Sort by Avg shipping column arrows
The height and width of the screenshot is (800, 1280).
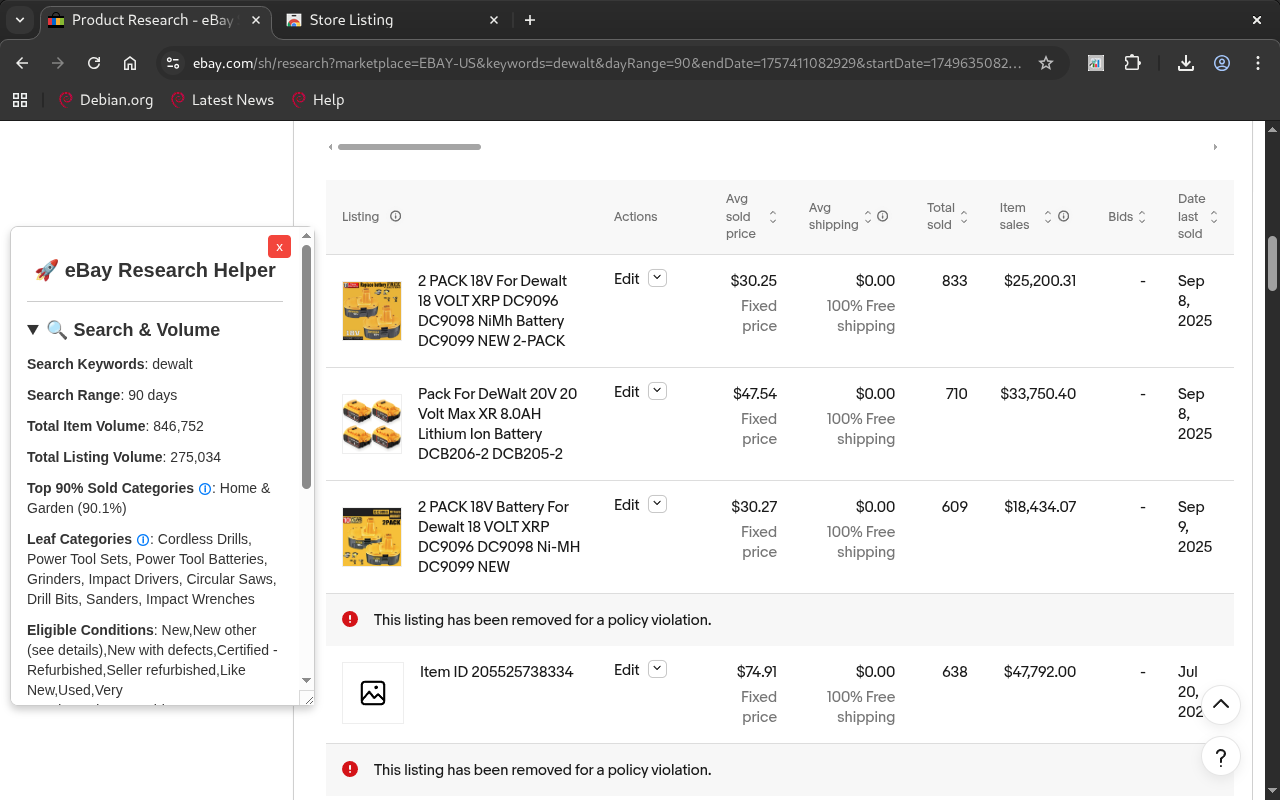coord(867,216)
